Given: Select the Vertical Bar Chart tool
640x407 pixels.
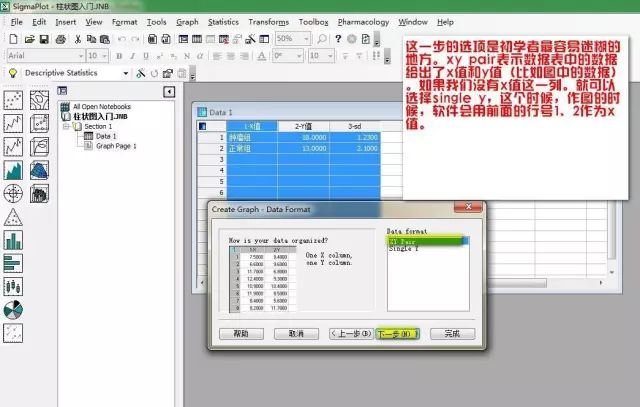Looking at the screenshot, I should point(13,240).
